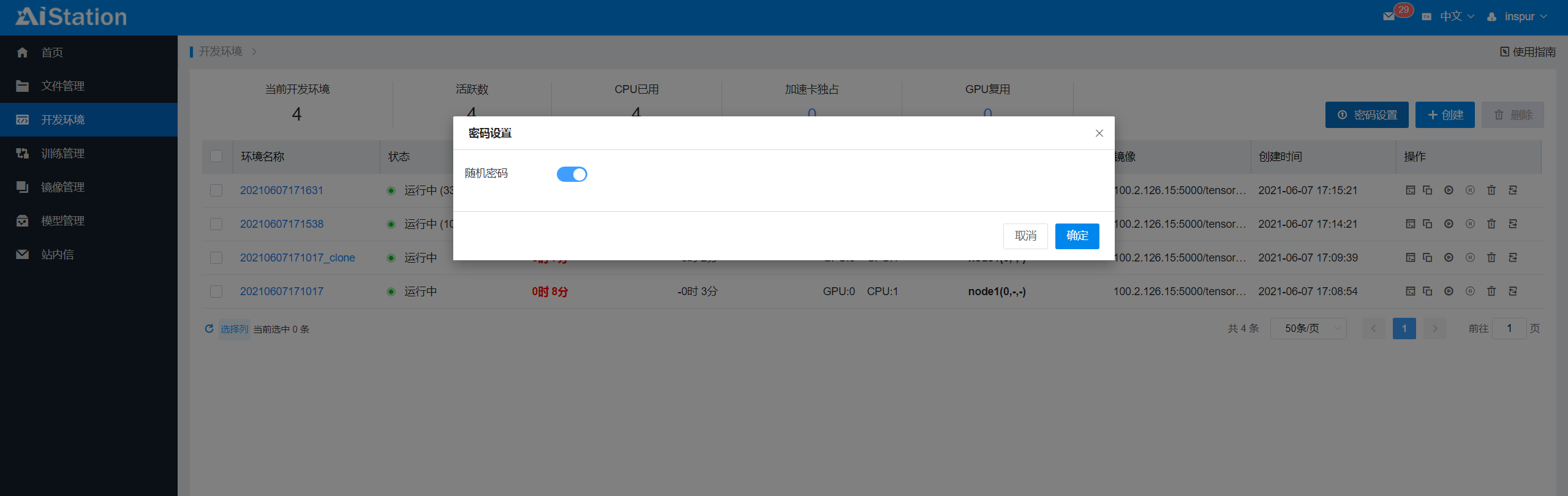
Task: Click the 确定 button in the dialog
Action: coord(1076,236)
